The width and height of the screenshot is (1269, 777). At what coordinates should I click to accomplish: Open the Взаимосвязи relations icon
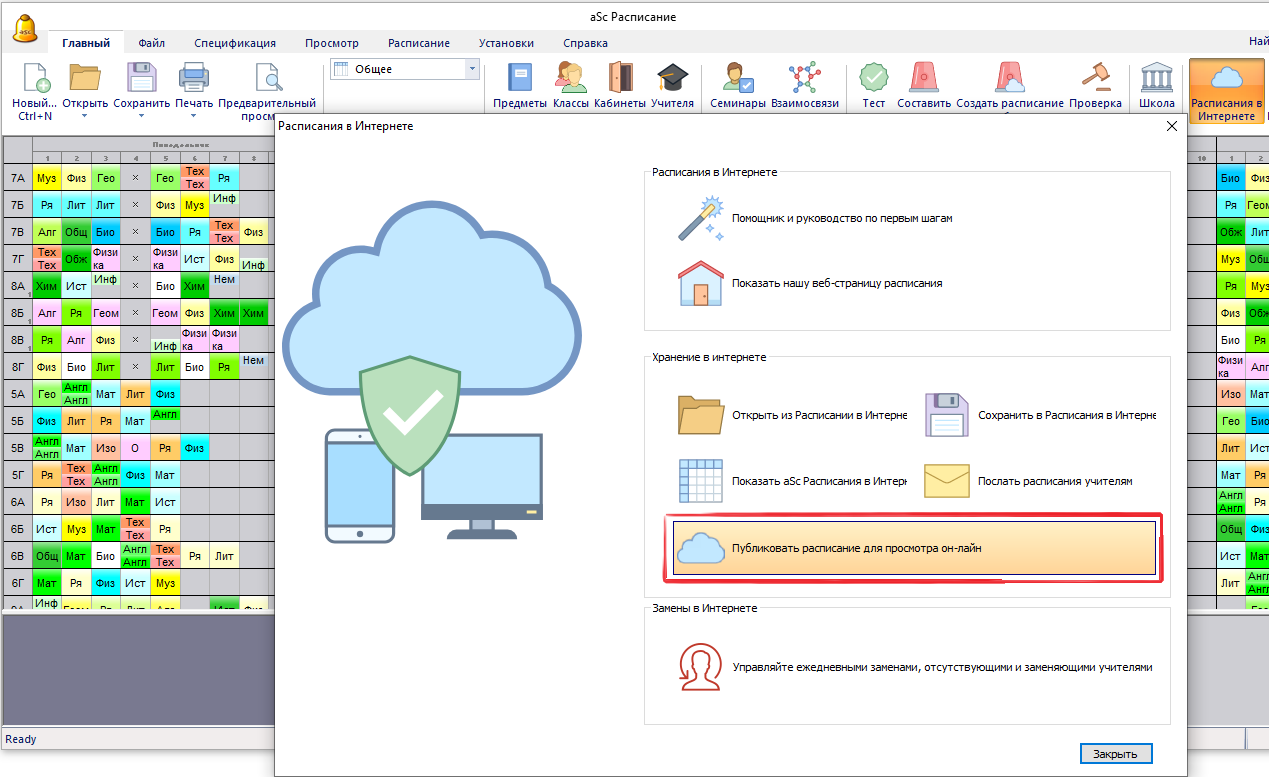click(x=804, y=79)
